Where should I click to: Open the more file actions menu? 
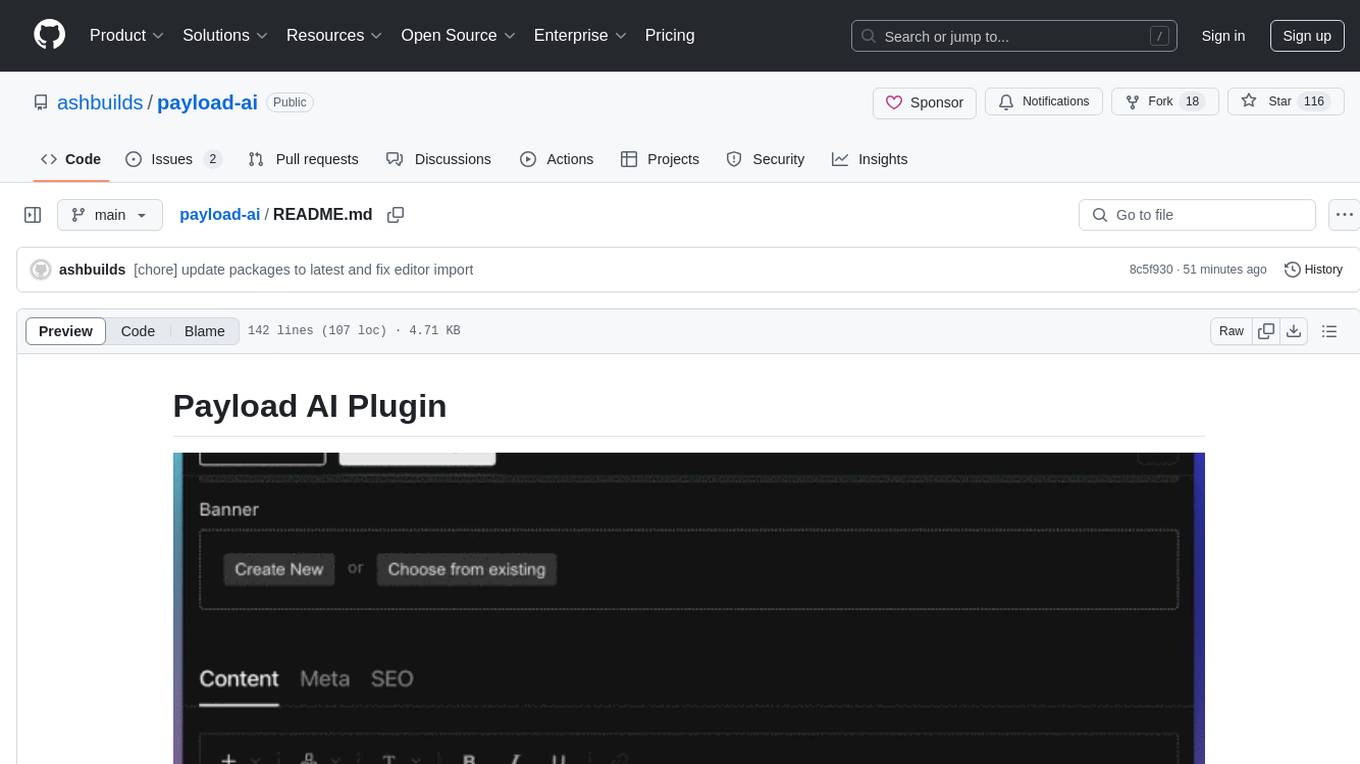[1345, 215]
